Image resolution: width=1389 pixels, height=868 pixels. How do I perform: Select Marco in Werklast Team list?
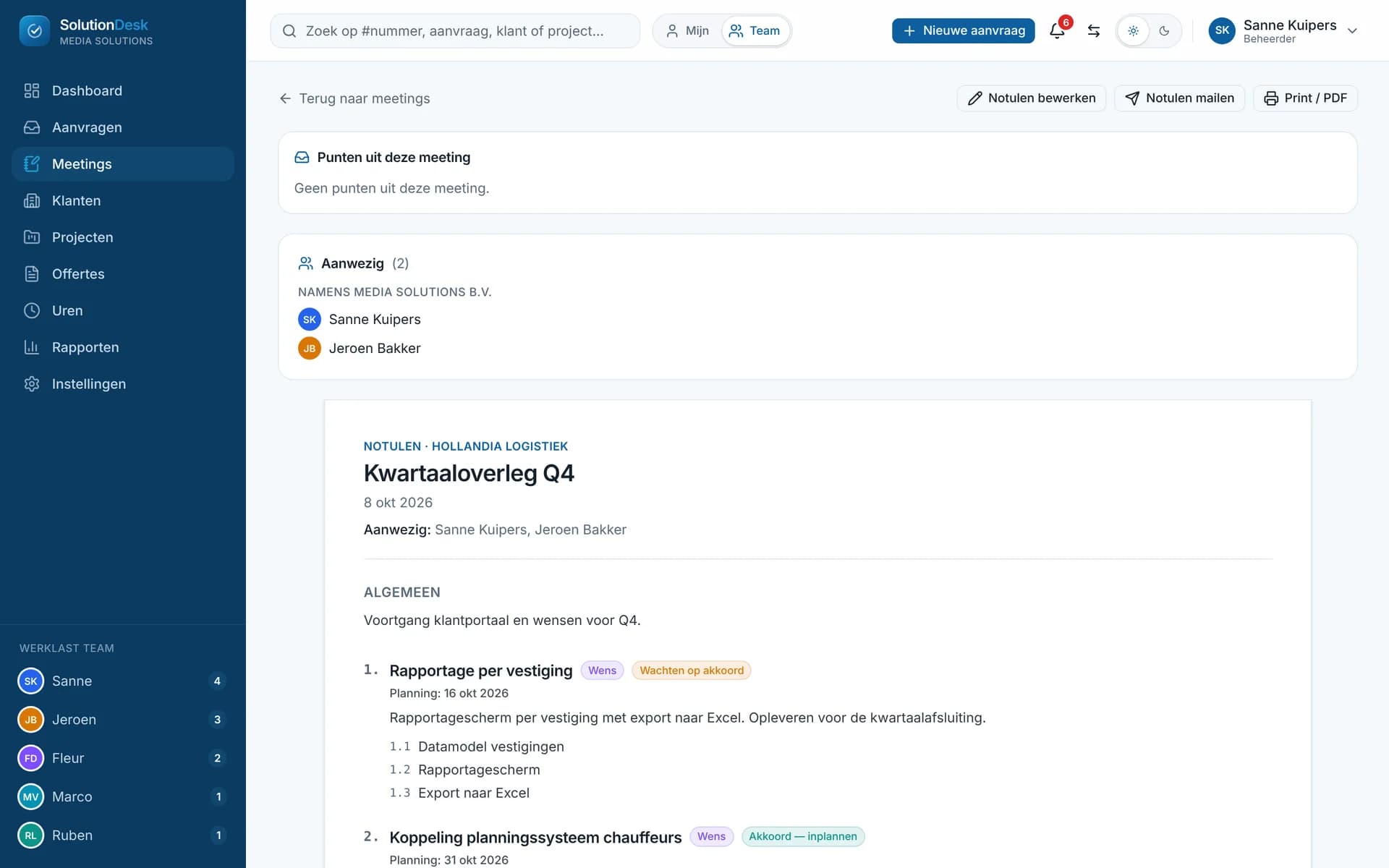pos(123,796)
